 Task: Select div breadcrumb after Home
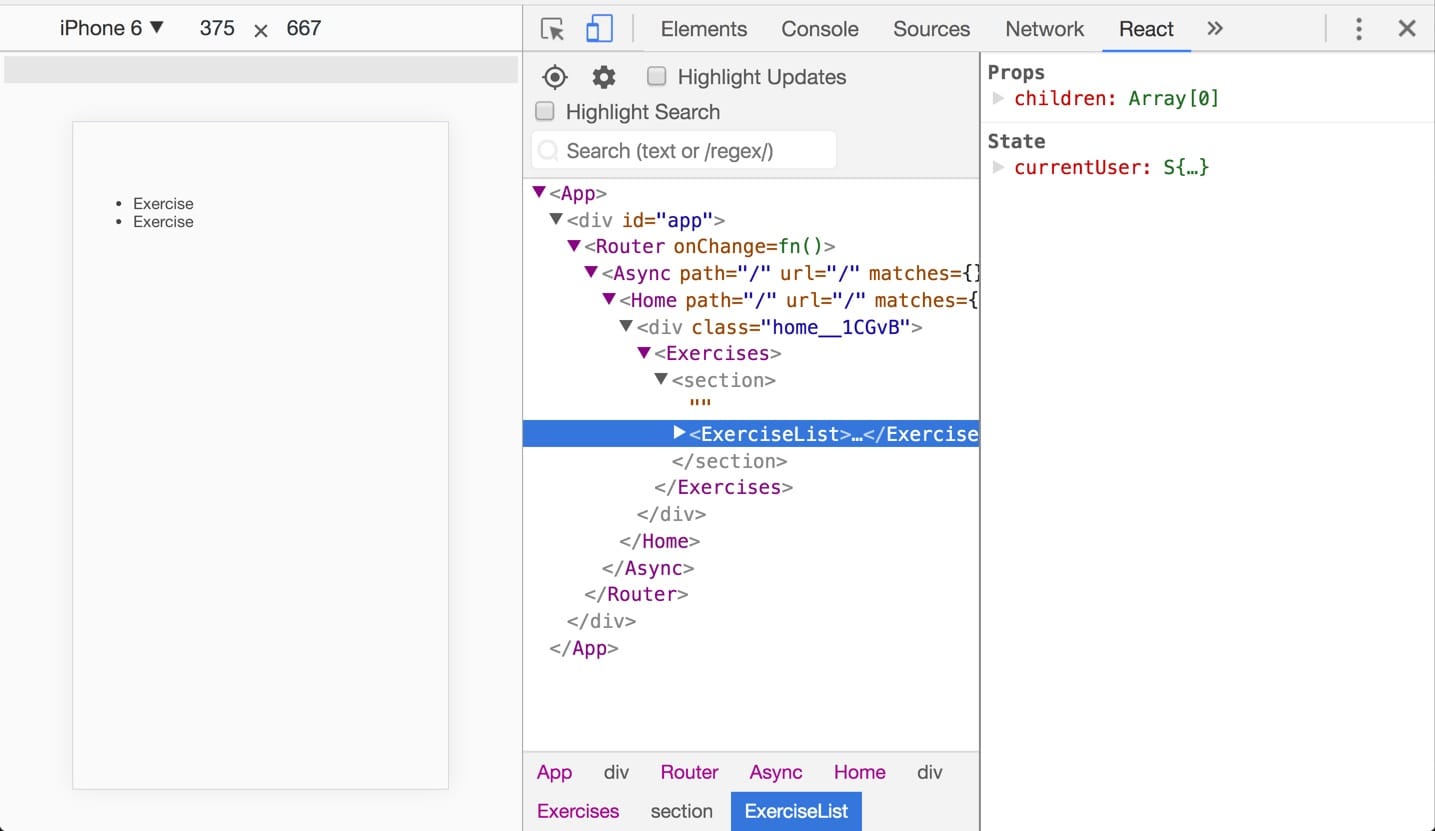[930, 772]
